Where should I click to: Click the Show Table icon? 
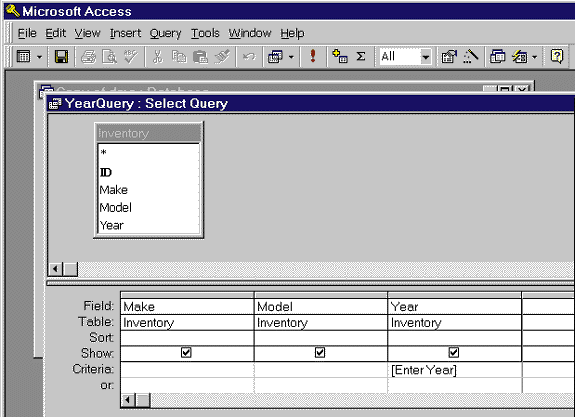pos(340,56)
